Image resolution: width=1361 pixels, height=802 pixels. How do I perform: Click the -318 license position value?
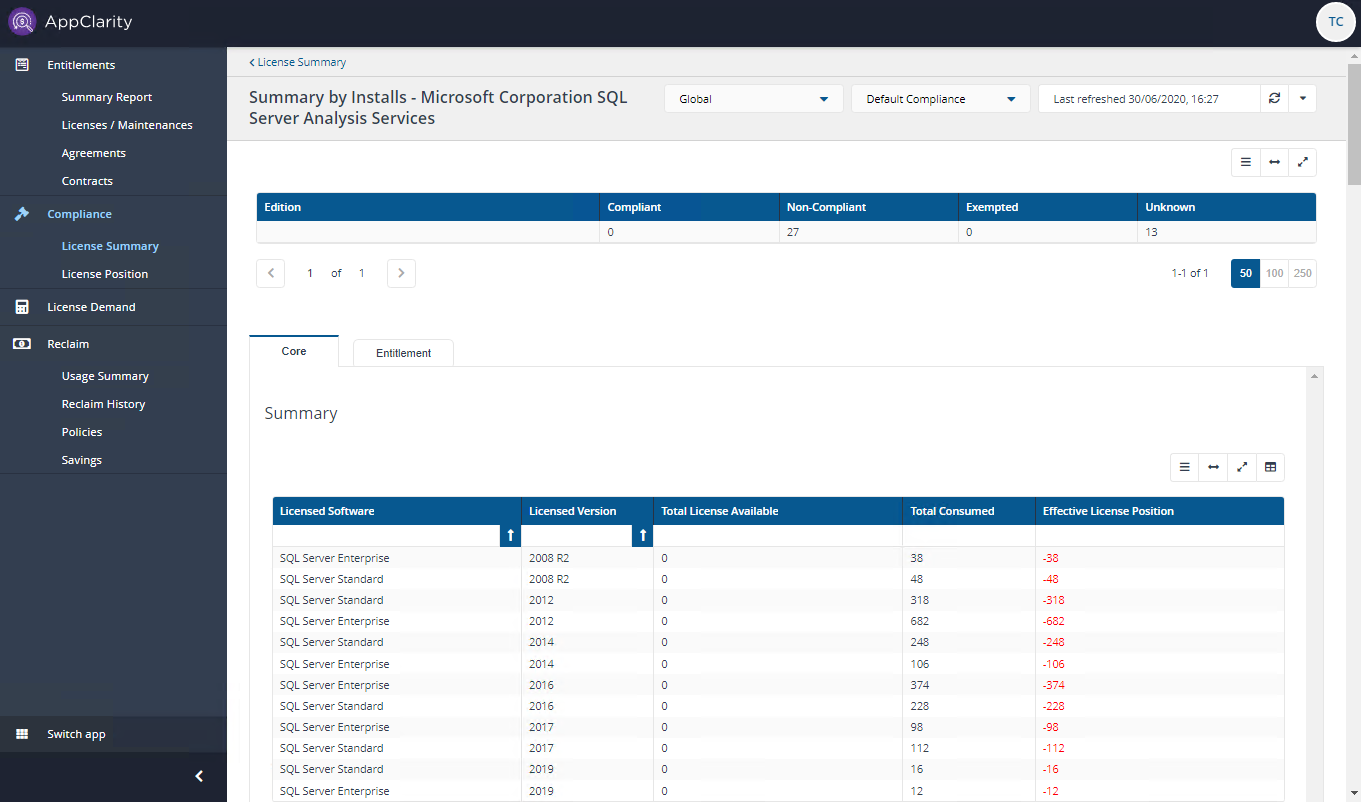(1053, 600)
